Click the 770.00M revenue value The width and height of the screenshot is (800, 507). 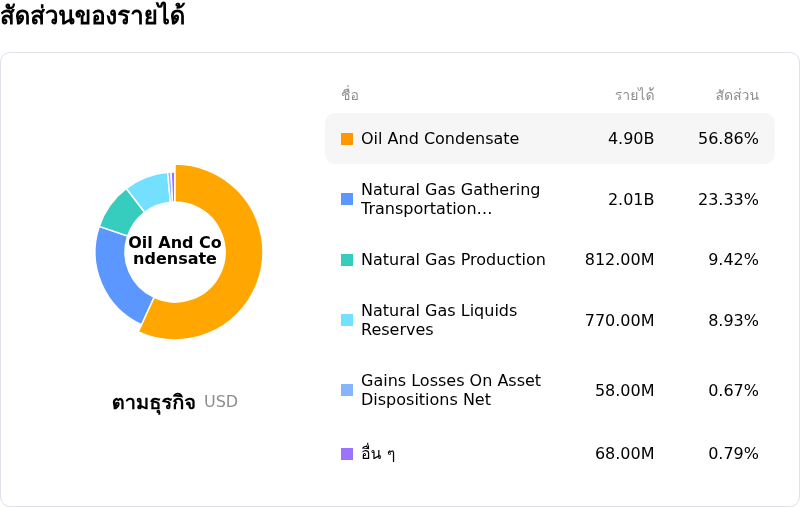(619, 320)
